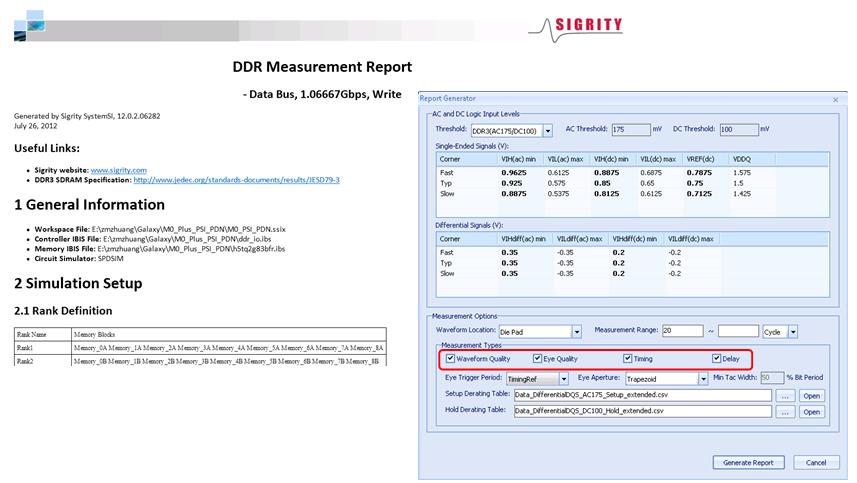Select the Slow row in Differential table
Screen dimensions: 857x483
coord(632,273)
